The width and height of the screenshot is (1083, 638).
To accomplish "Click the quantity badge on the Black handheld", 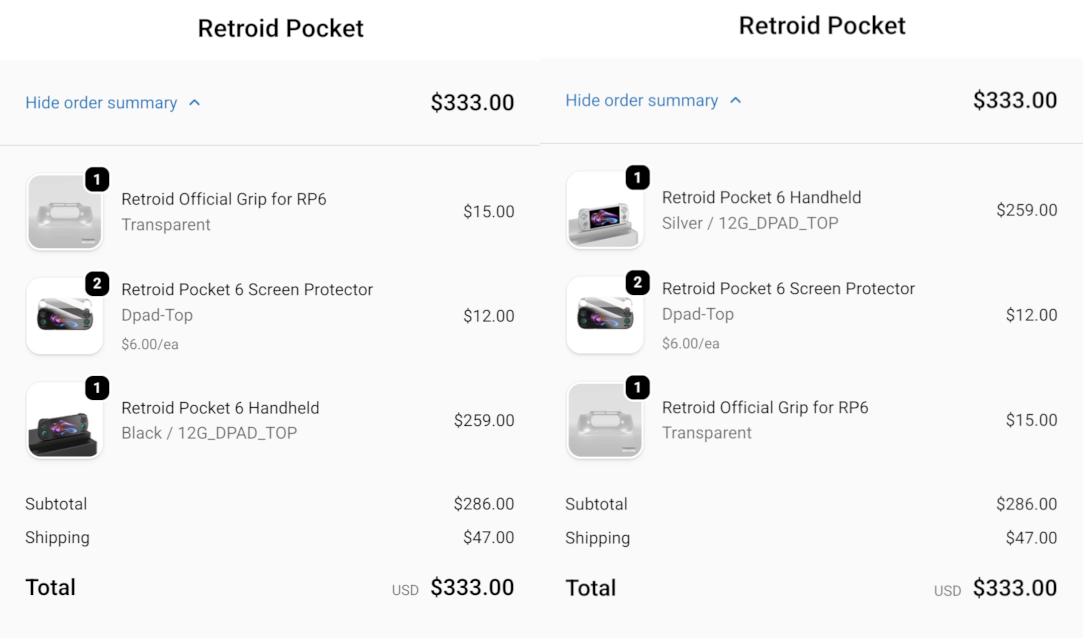I will click(x=97, y=388).
